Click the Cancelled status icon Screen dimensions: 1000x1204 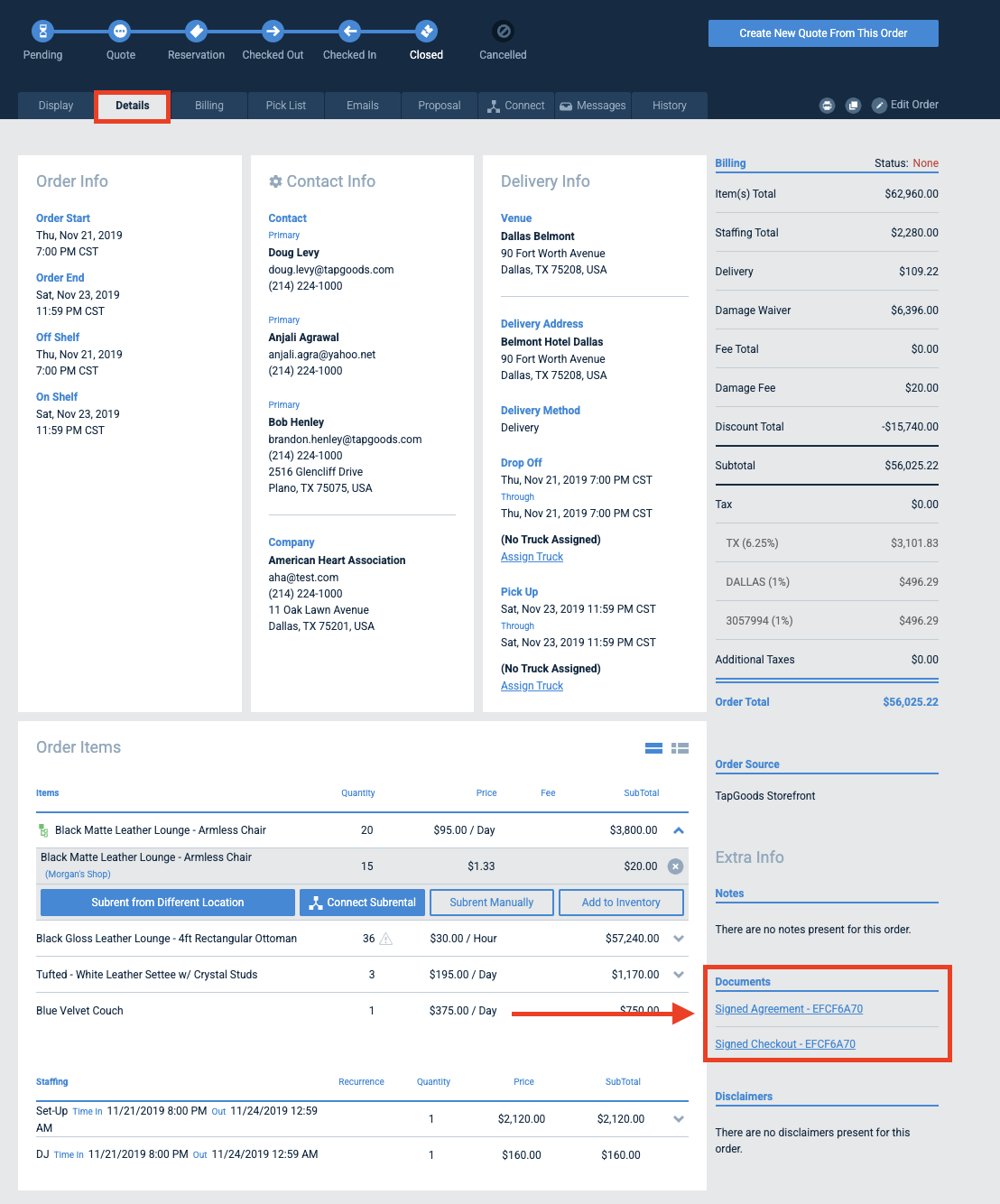point(502,30)
